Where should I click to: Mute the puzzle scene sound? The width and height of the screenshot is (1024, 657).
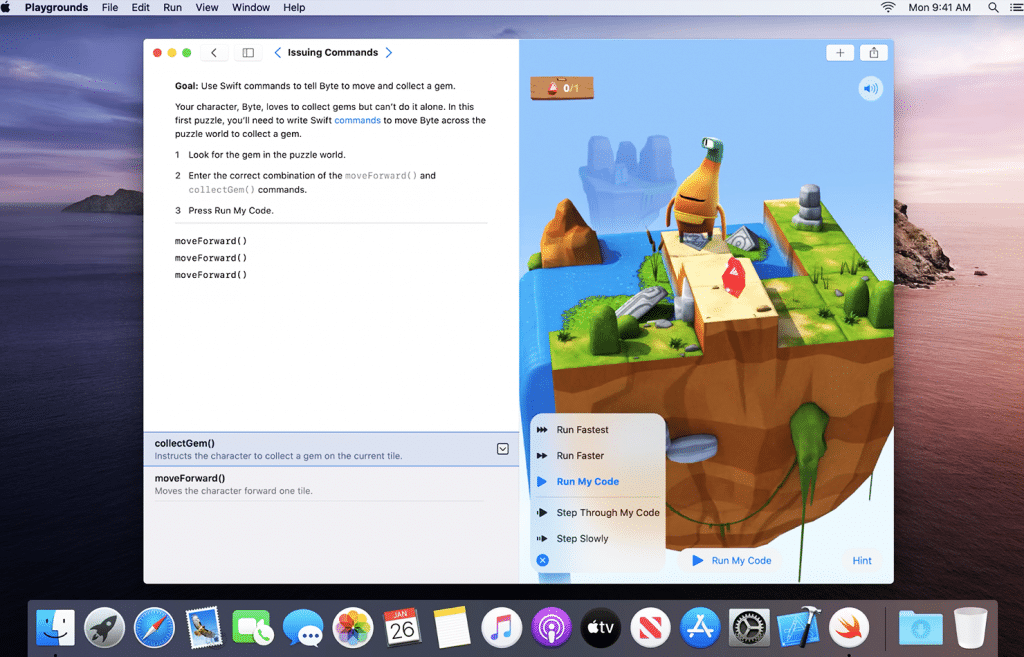coord(870,88)
